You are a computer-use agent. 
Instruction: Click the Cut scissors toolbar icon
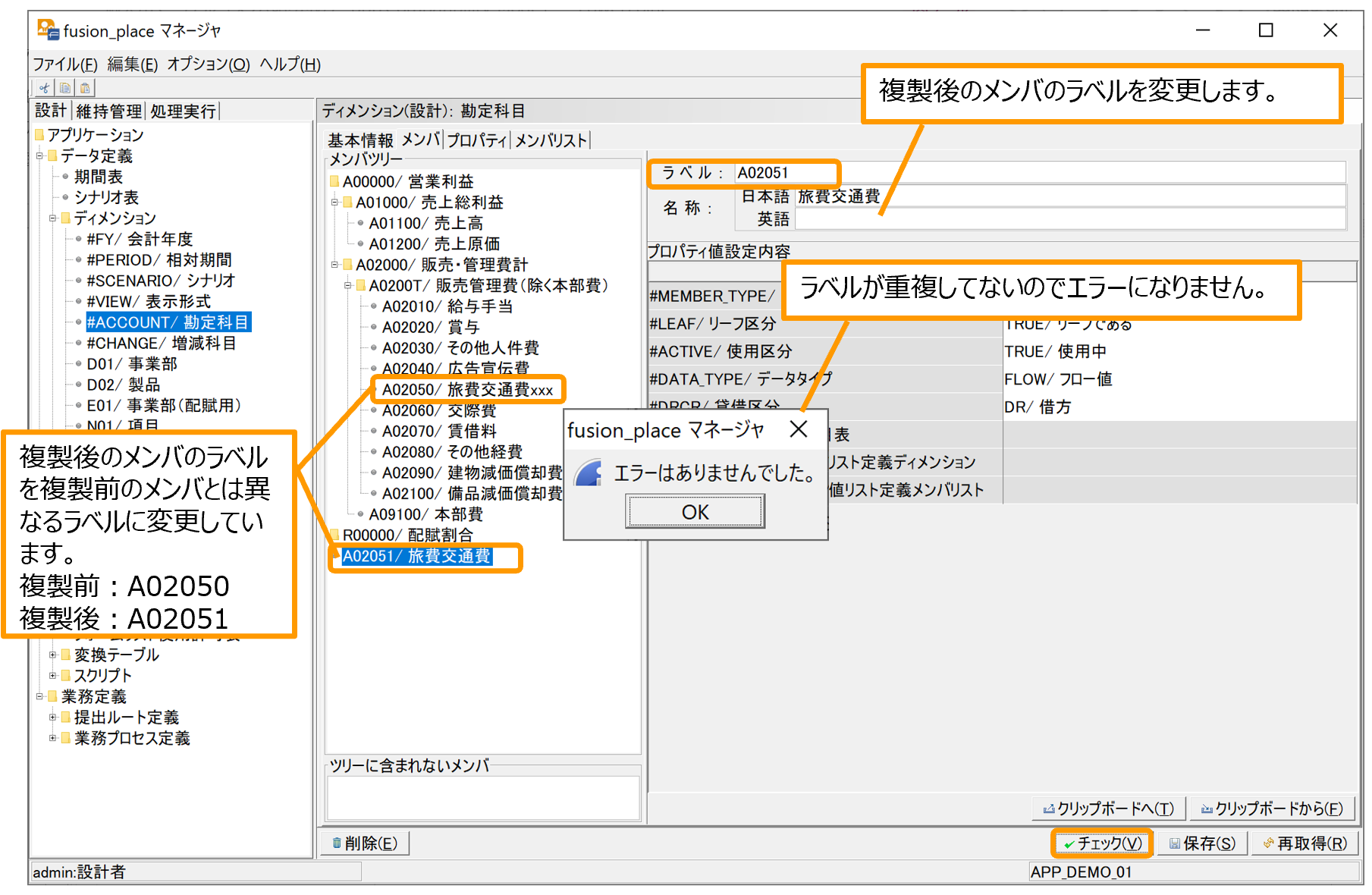pyautogui.click(x=45, y=88)
